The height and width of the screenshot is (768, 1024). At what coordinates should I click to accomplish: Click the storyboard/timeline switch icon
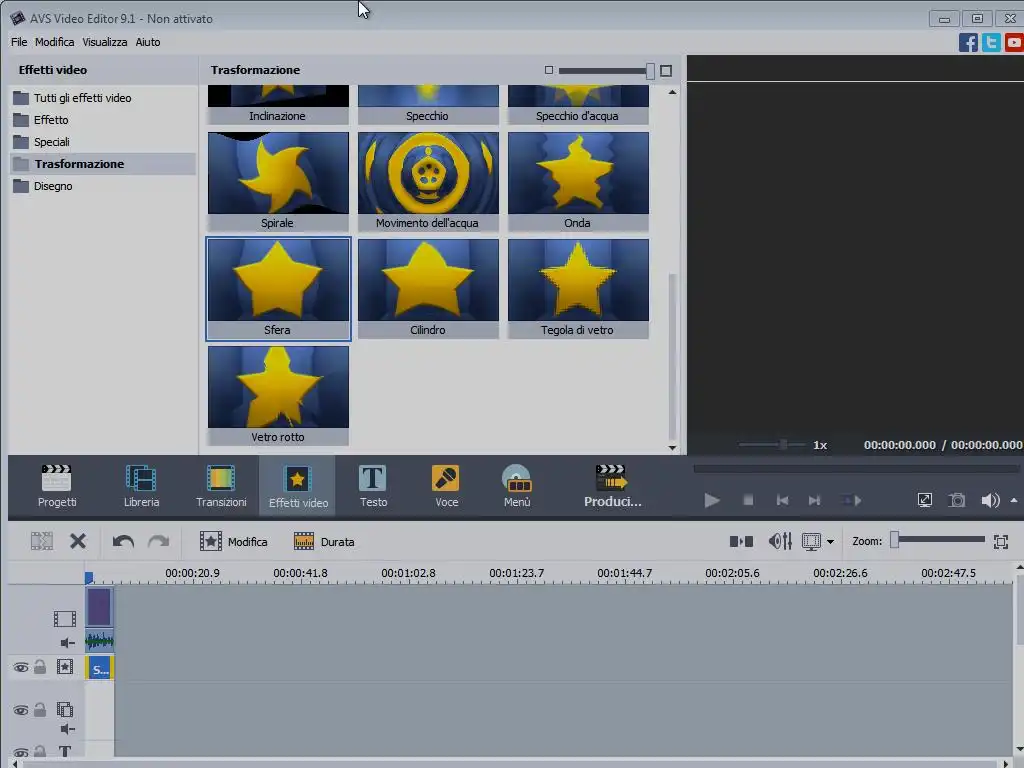click(x=741, y=541)
